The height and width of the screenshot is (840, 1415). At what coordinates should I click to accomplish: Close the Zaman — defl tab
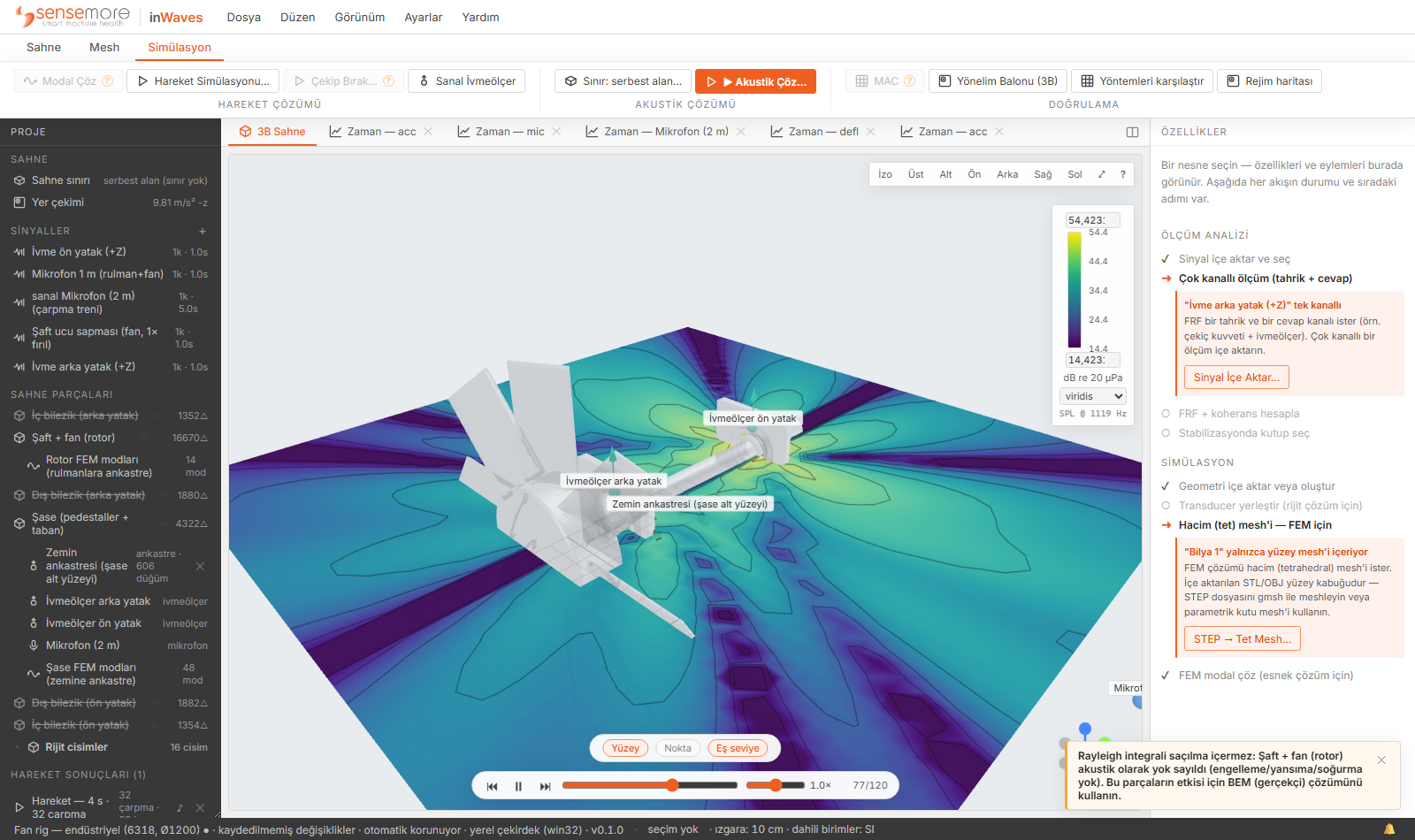coord(870,132)
